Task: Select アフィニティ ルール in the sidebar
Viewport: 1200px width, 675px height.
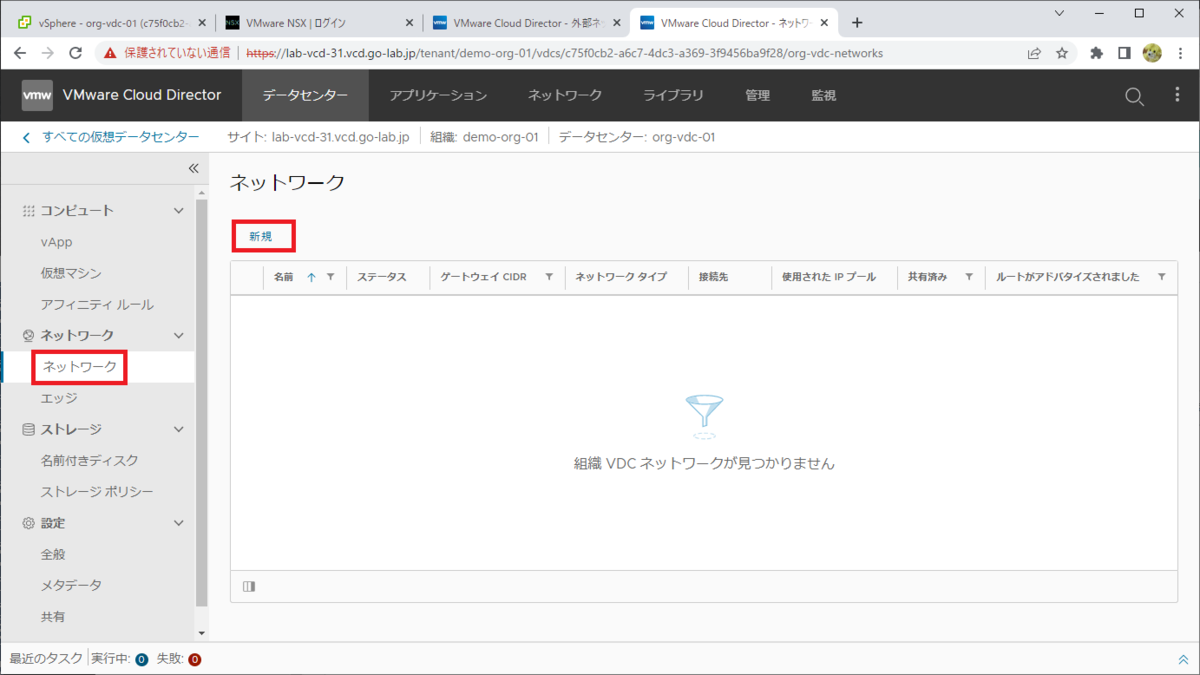Action: coord(97,304)
